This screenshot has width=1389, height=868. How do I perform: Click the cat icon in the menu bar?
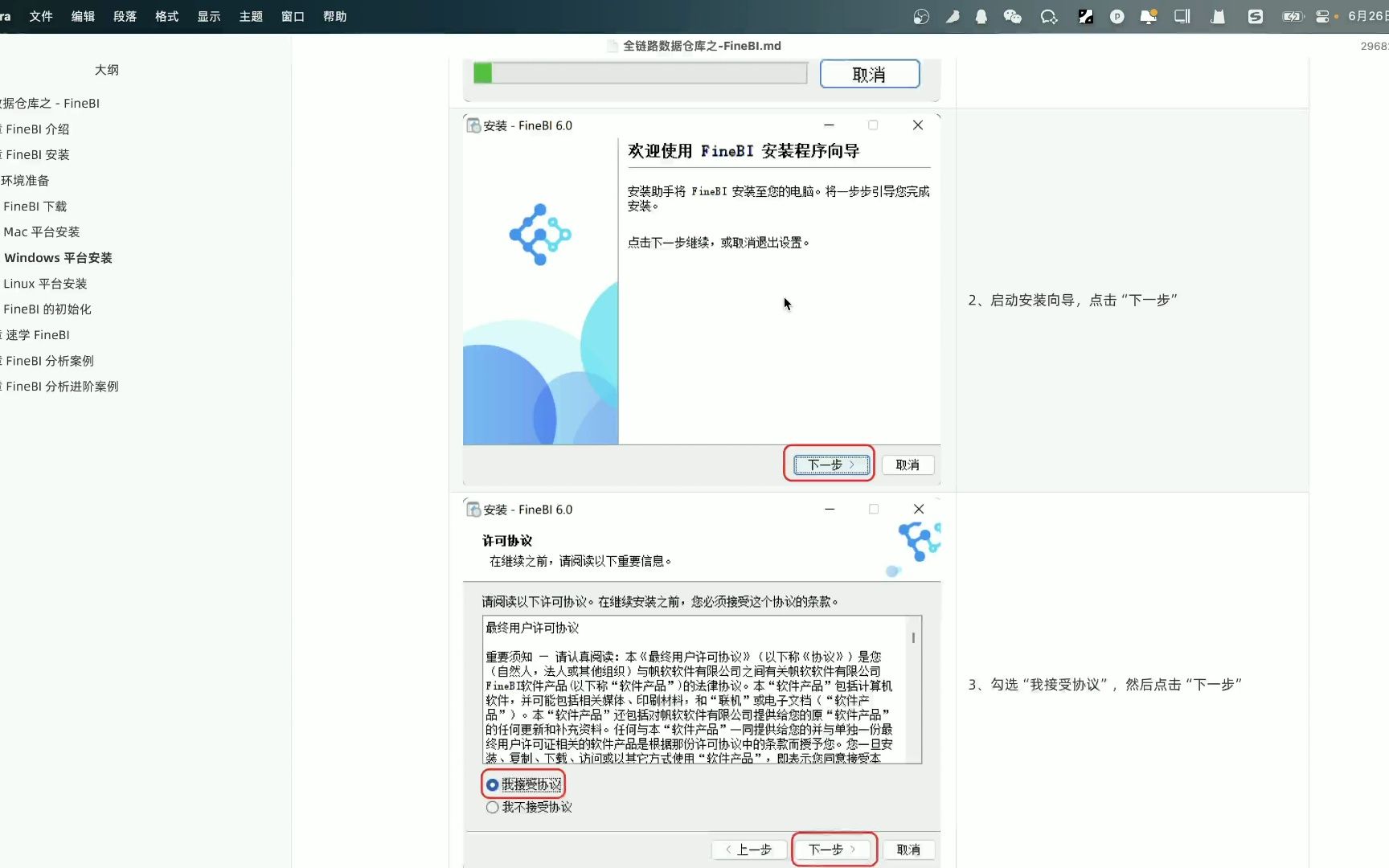pyautogui.click(x=1218, y=16)
